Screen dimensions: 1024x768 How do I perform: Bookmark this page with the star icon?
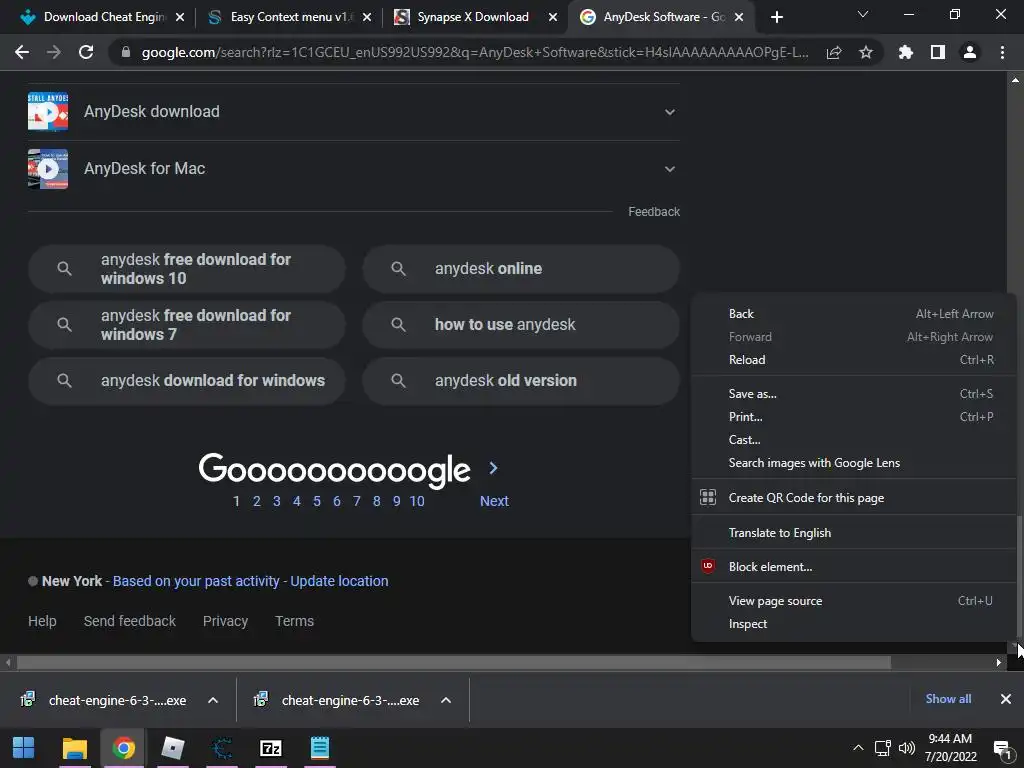coord(866,52)
